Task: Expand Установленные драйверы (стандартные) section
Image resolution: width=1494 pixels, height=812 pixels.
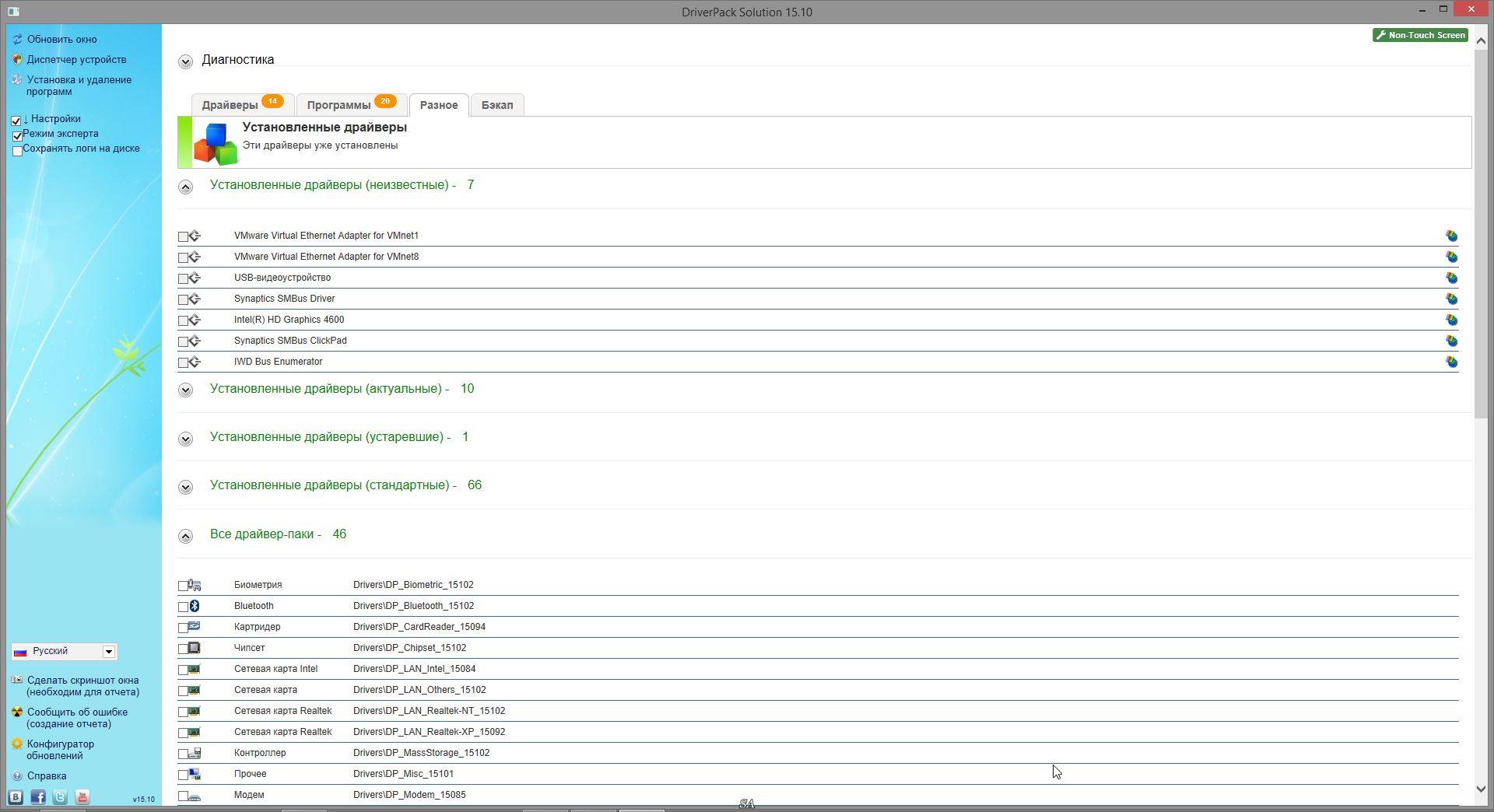Action: (x=185, y=487)
